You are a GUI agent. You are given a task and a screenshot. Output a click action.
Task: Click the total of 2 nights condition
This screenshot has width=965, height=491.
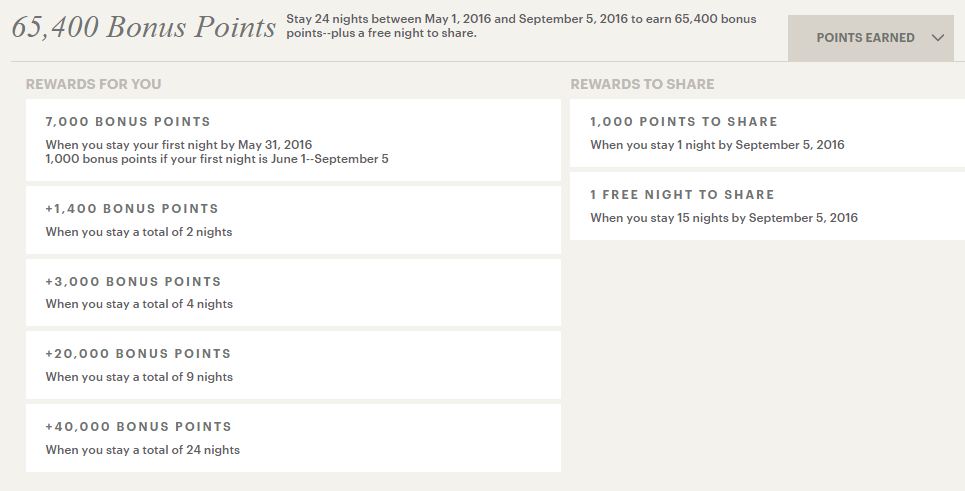pos(139,232)
